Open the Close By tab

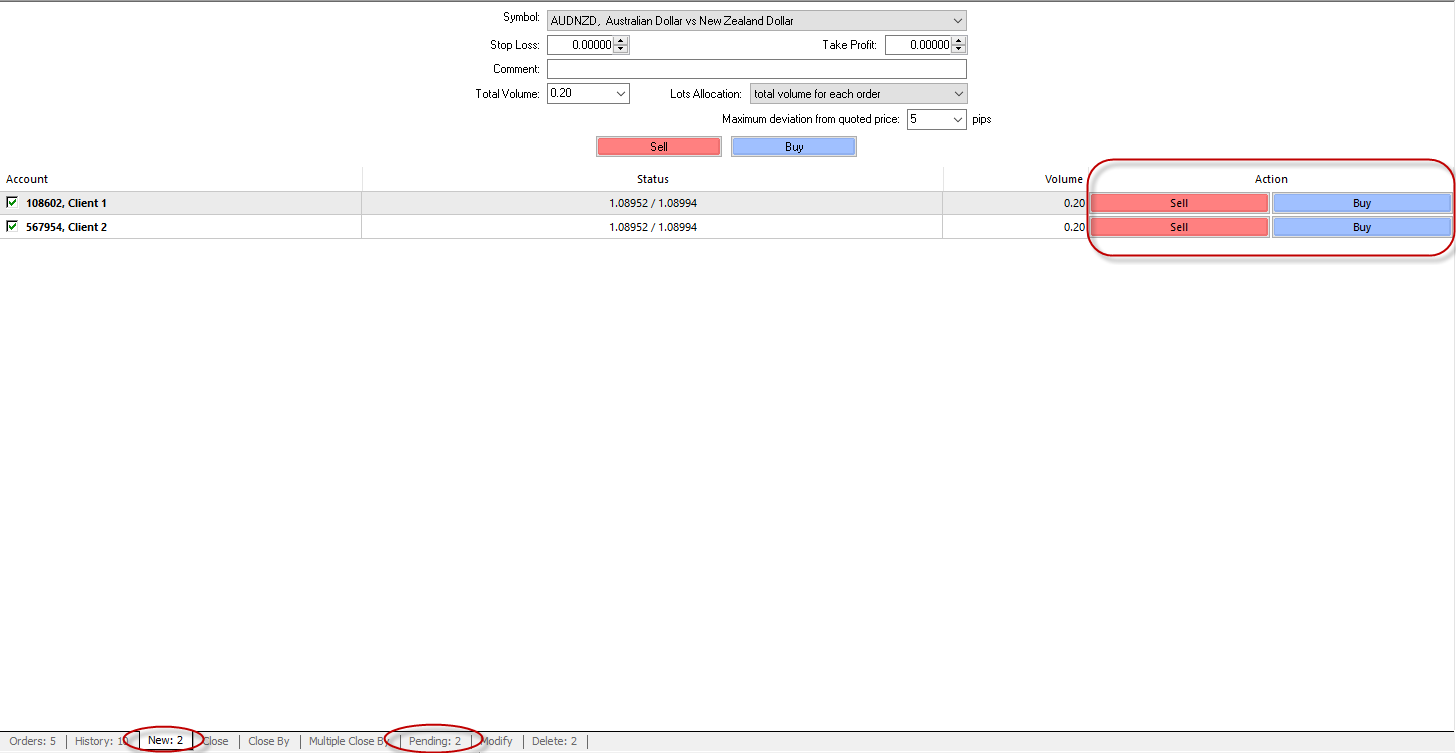pos(268,741)
